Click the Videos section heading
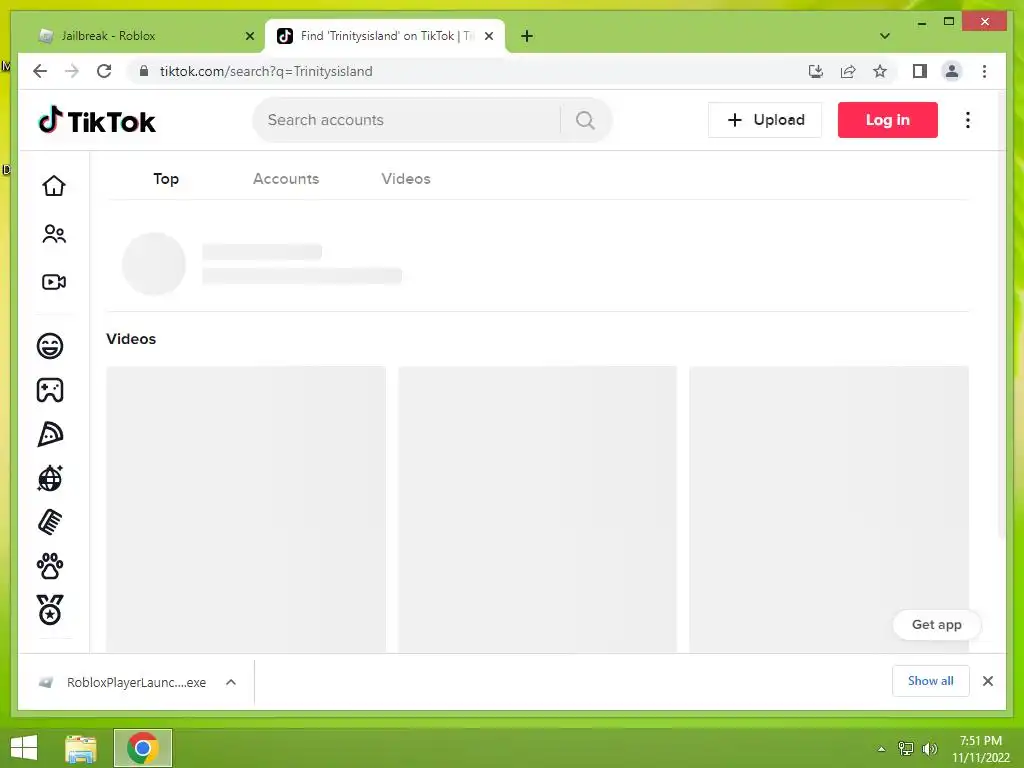1024x768 pixels. (x=131, y=339)
